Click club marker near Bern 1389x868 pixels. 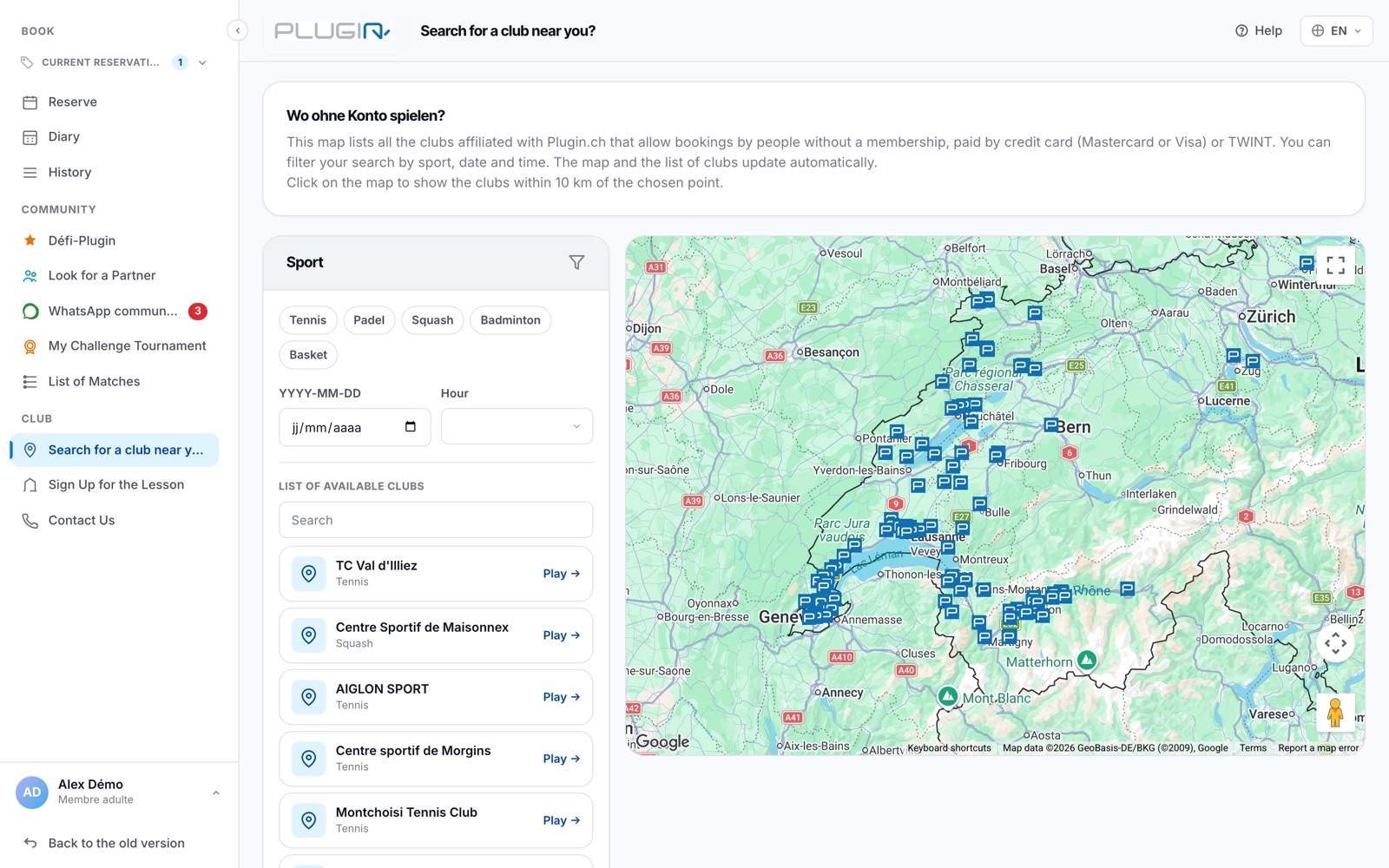pos(1051,424)
